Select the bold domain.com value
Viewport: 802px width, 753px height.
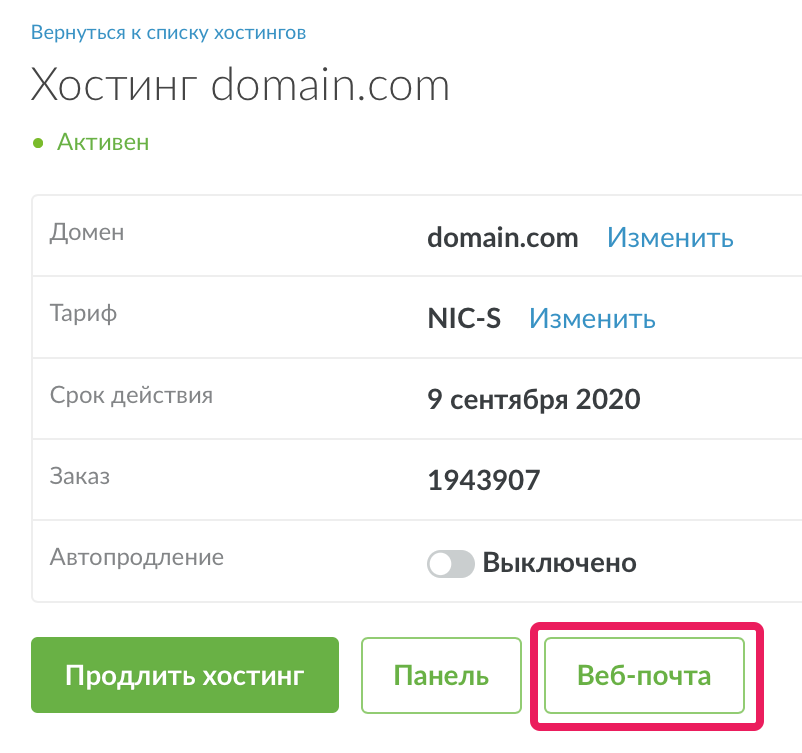[x=503, y=238]
